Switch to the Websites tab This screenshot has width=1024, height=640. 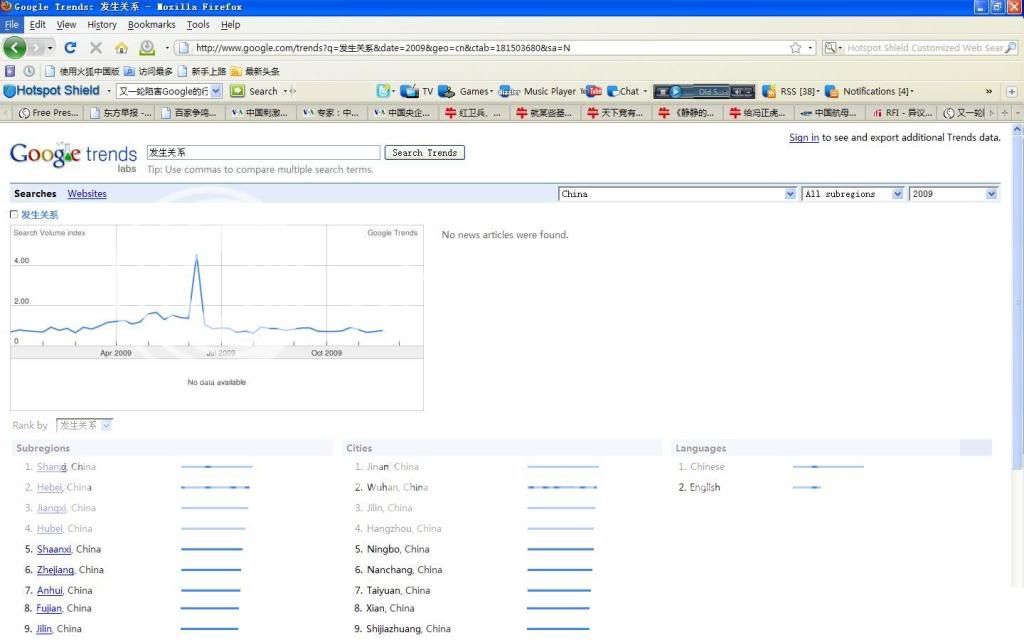pyautogui.click(x=87, y=194)
